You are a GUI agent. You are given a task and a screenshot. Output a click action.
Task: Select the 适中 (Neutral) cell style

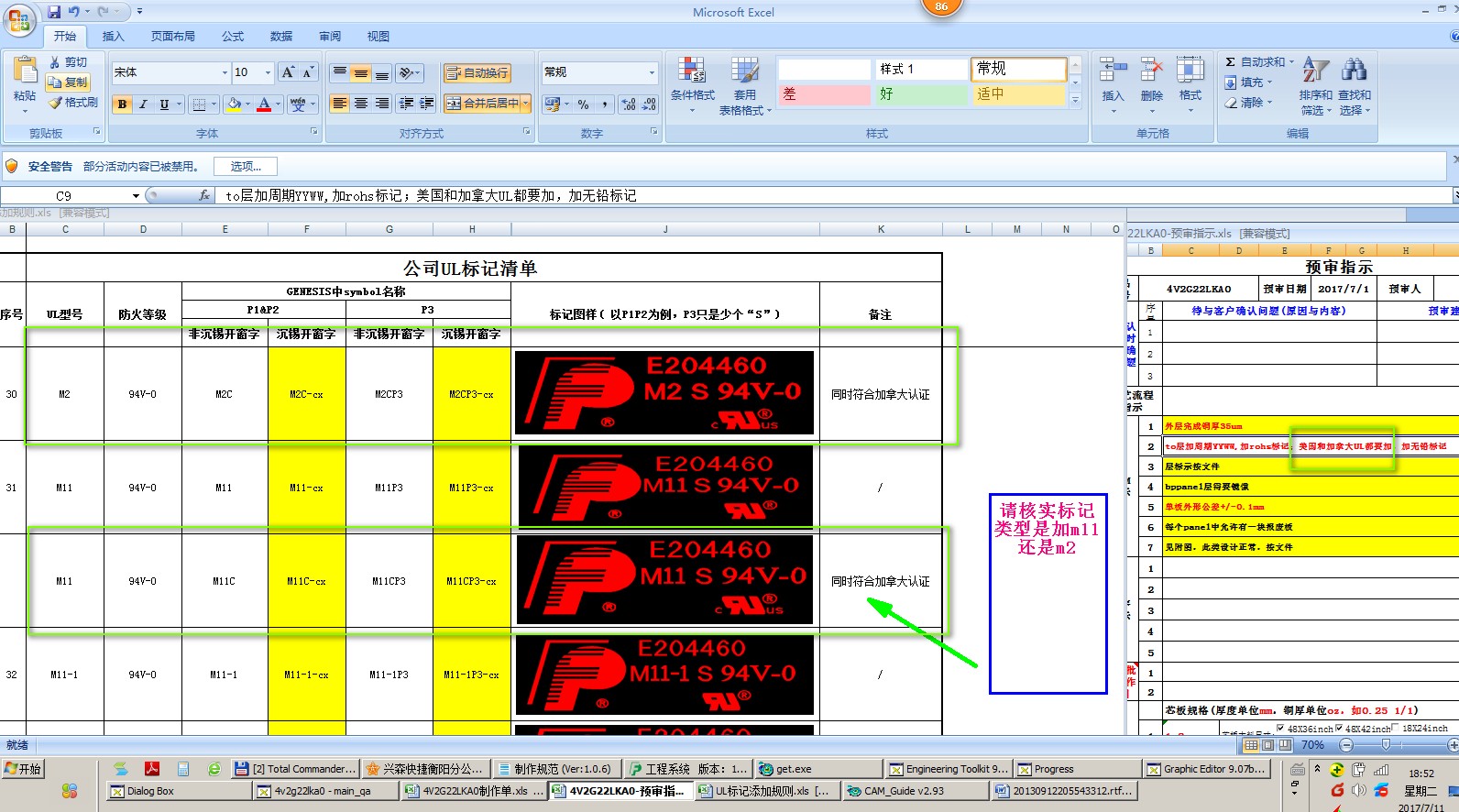pos(1019,94)
